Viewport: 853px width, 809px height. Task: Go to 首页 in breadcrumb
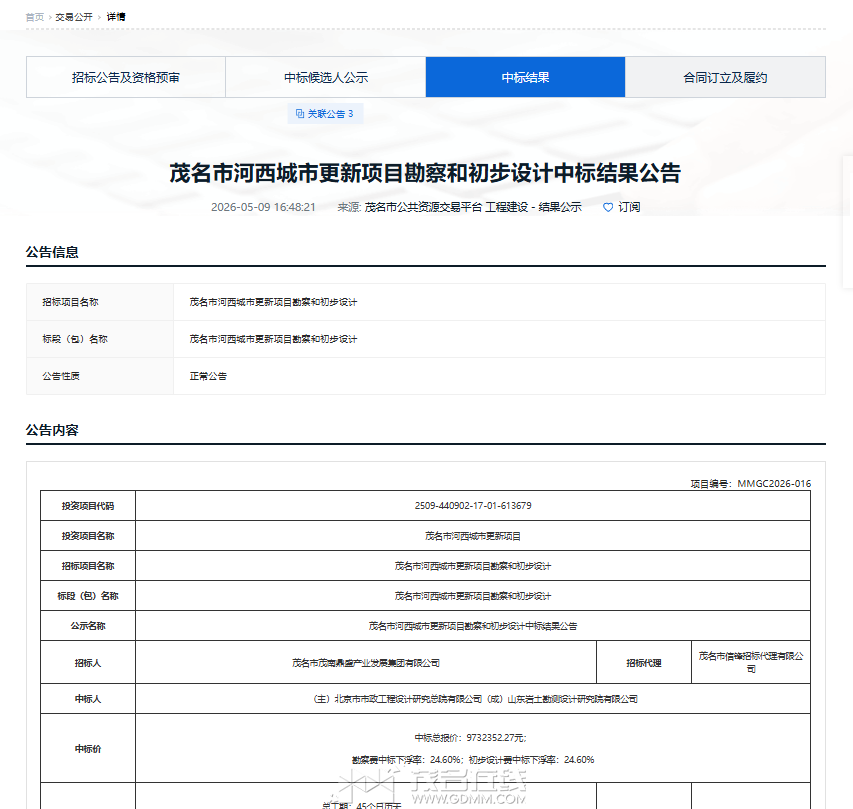click(35, 17)
